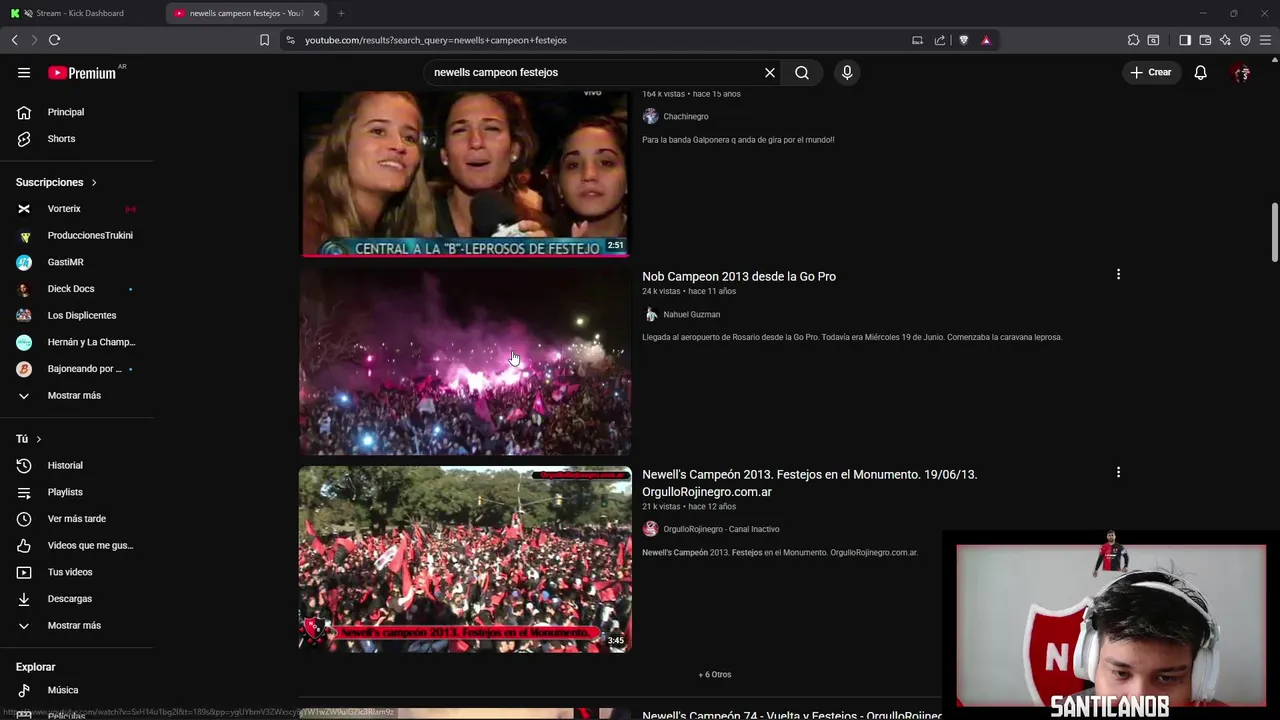Open a new browser tab
1280x720 pixels.
click(x=341, y=13)
